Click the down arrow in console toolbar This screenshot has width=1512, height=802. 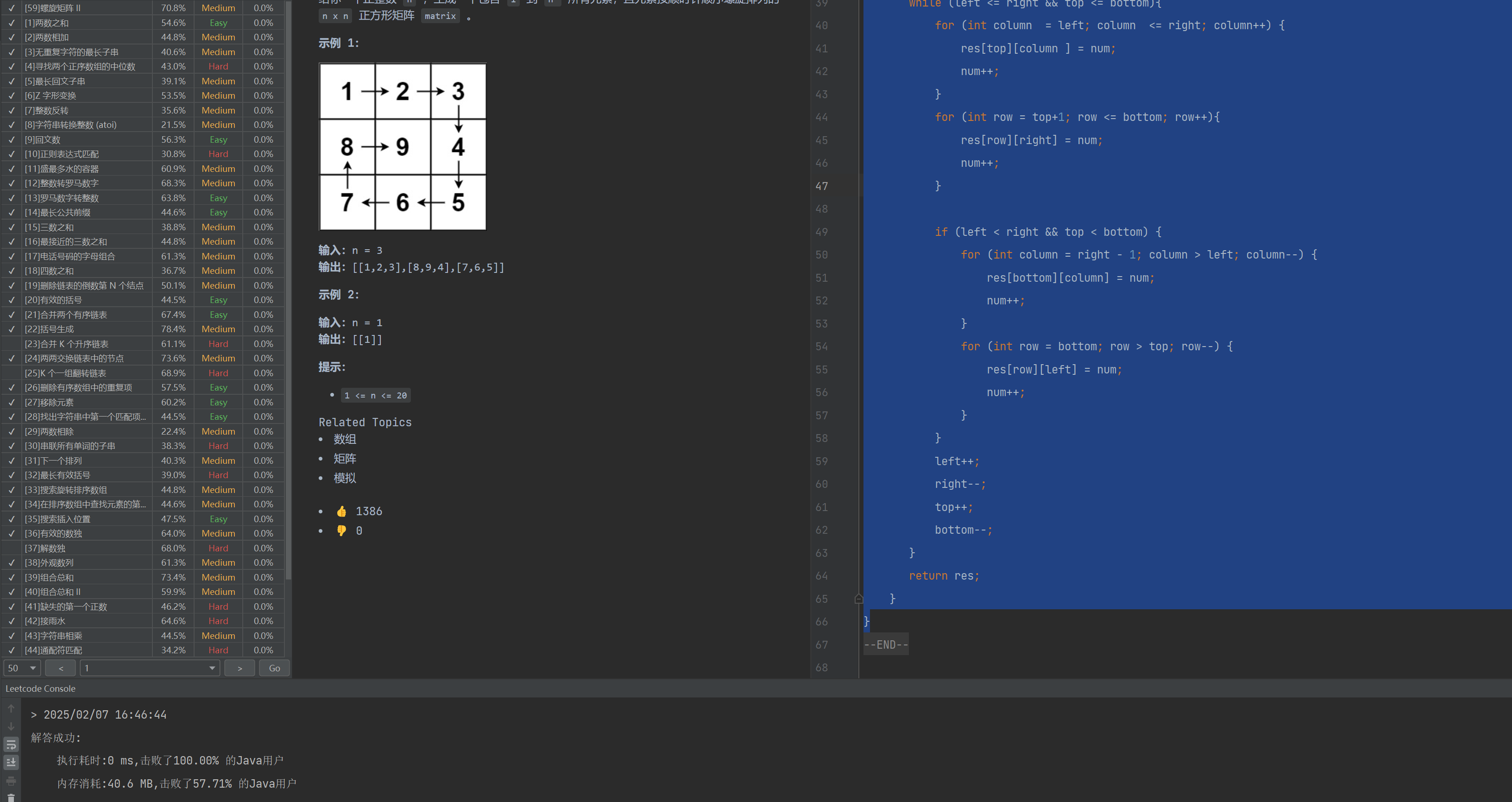pyautogui.click(x=11, y=726)
